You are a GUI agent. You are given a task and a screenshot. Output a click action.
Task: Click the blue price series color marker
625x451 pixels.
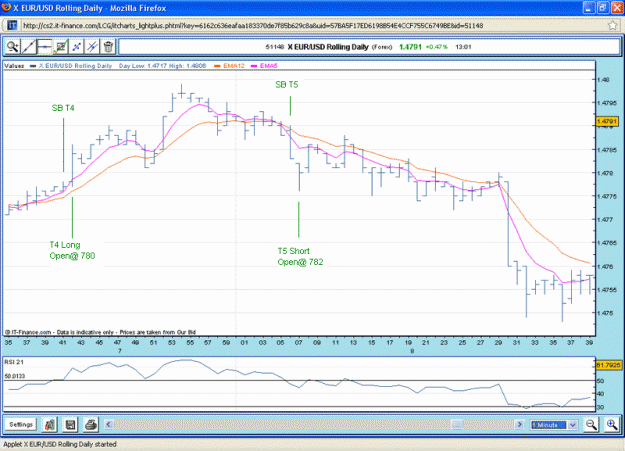click(x=33, y=66)
